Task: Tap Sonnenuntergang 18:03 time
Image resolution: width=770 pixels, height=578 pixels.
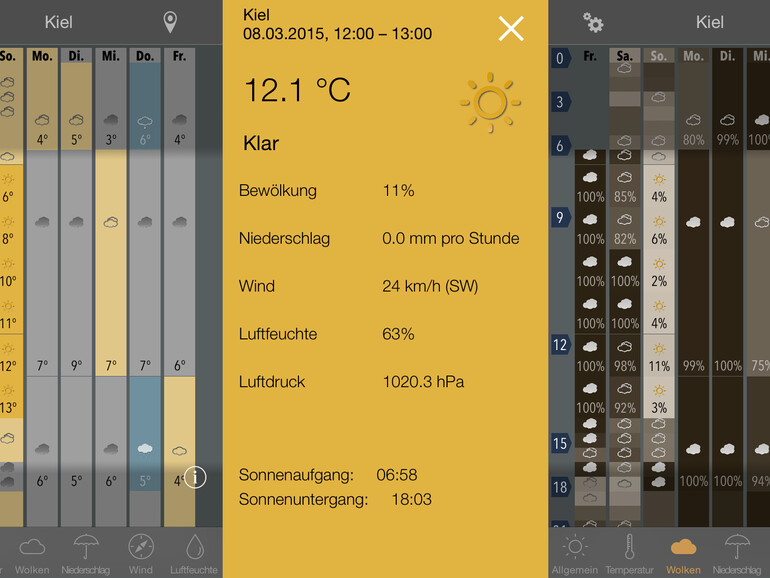Action: pyautogui.click(x=412, y=499)
